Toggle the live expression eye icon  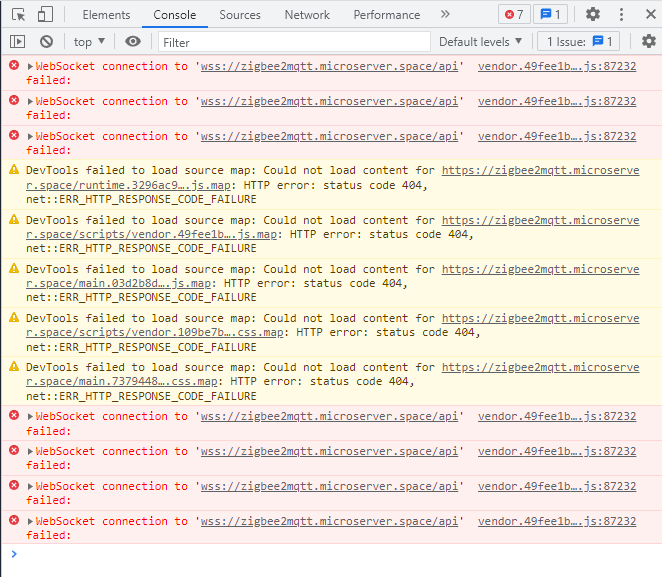click(x=133, y=41)
